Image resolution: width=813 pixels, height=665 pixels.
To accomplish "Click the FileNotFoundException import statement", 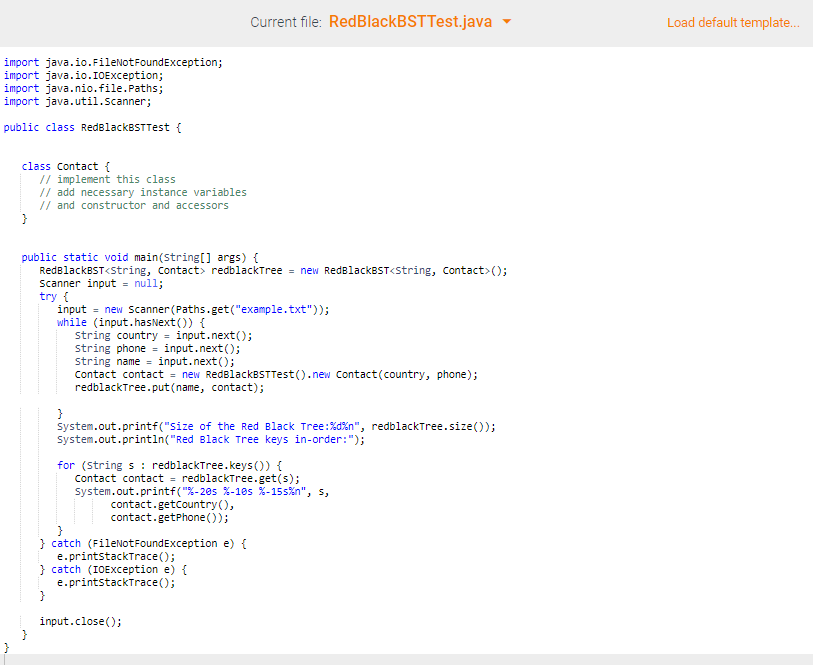I will click(x=108, y=62).
